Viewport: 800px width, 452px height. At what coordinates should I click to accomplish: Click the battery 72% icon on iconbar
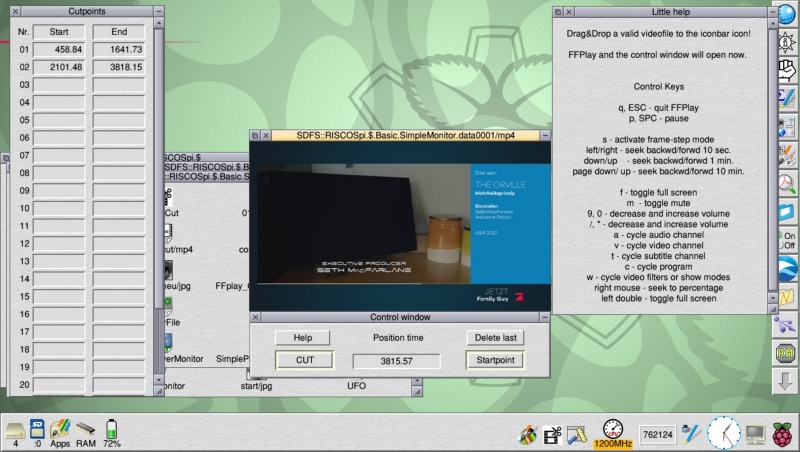(x=112, y=430)
